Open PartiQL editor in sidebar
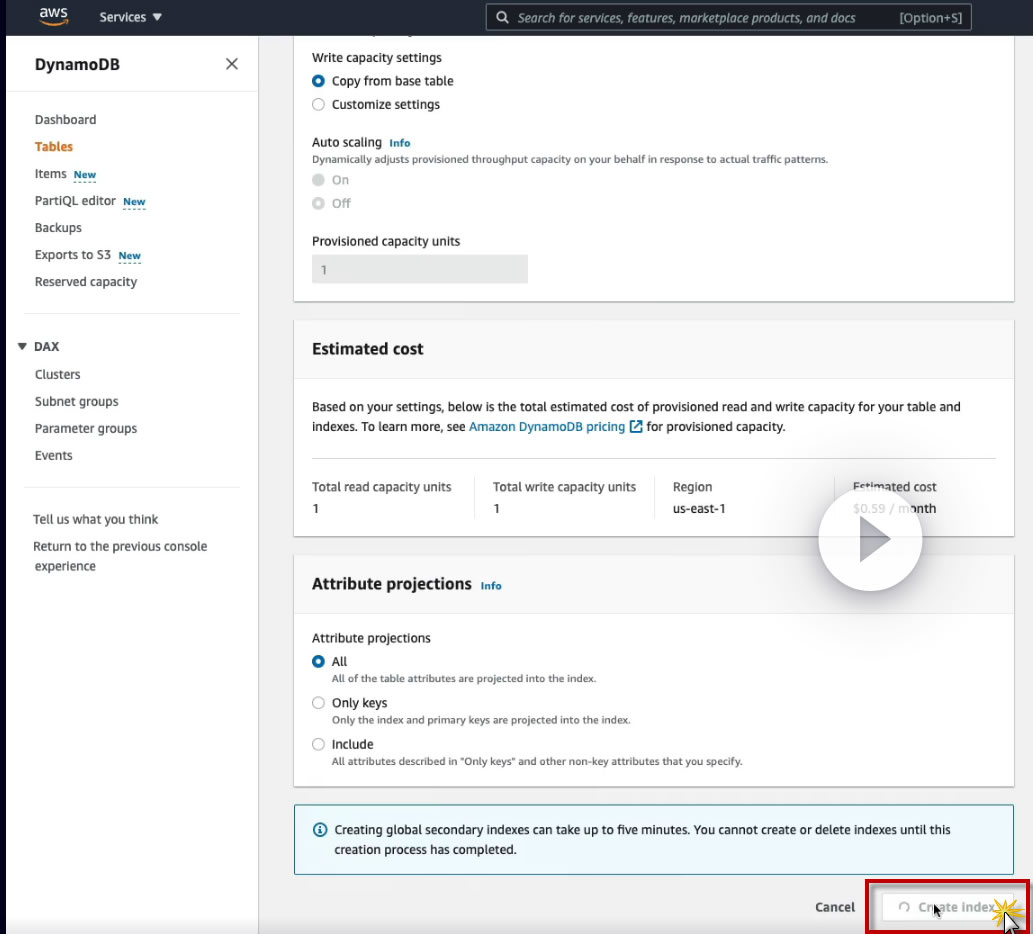The height and width of the screenshot is (934, 1033). (x=75, y=201)
